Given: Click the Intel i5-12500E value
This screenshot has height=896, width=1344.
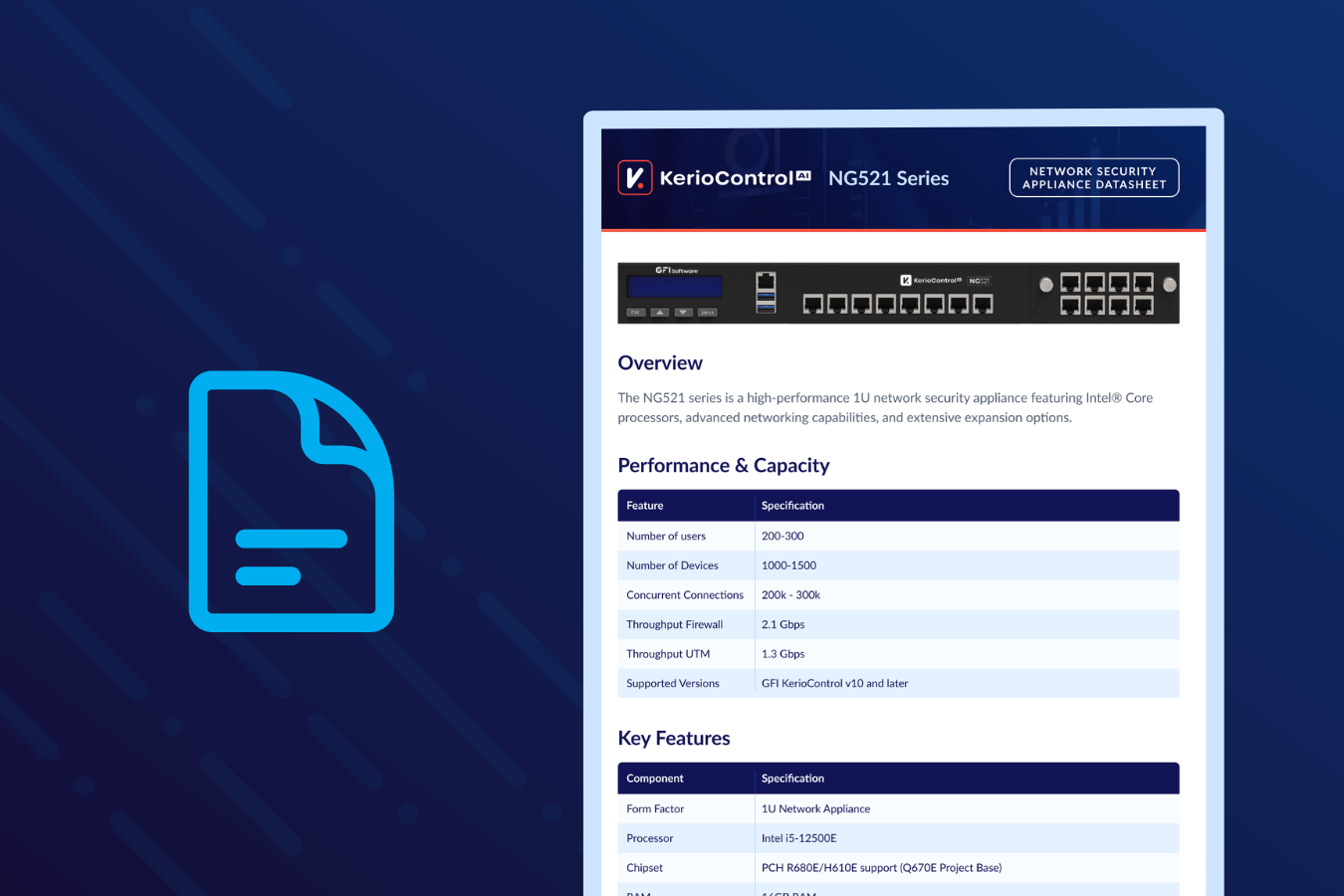Looking at the screenshot, I should (x=798, y=838).
